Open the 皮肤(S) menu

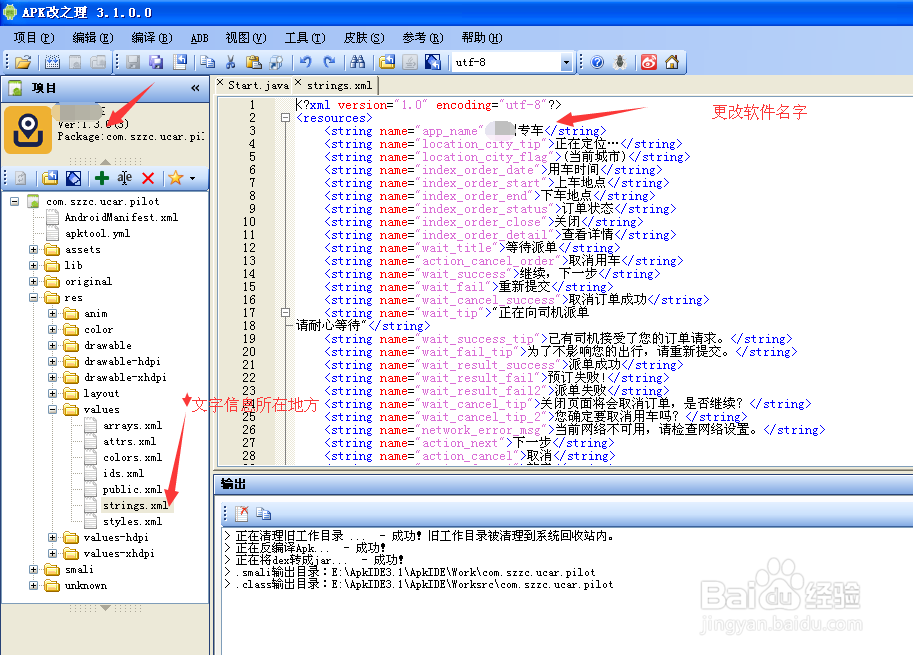click(364, 38)
